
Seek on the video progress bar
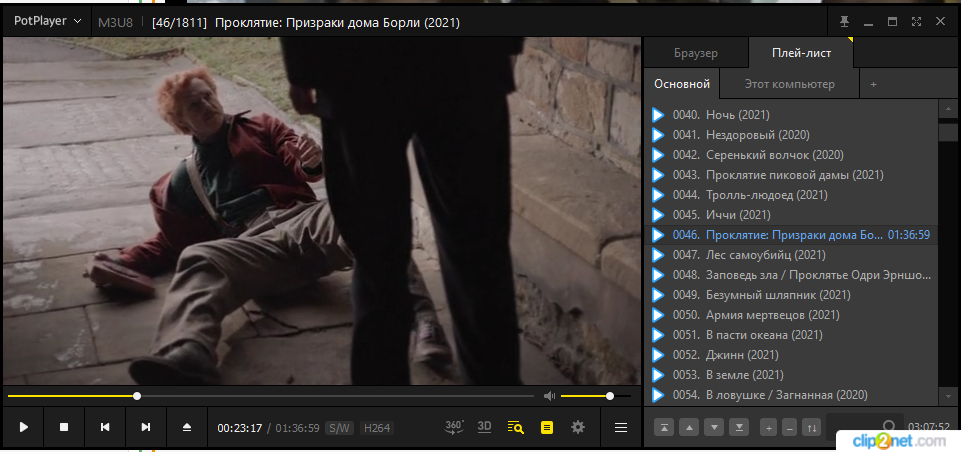[x=271, y=396]
